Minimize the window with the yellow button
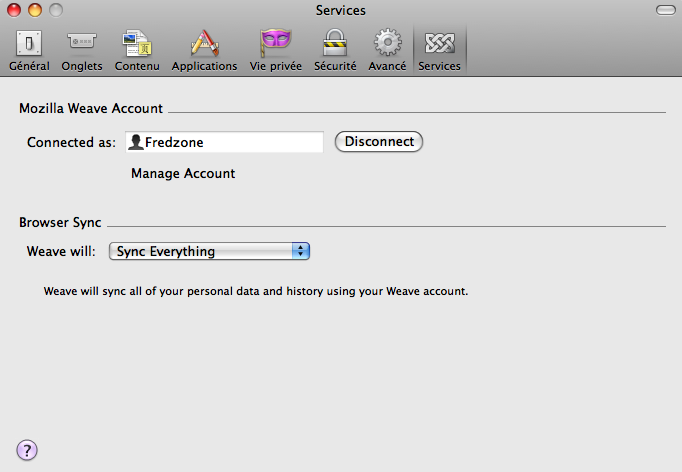The width and height of the screenshot is (682, 472). (x=35, y=10)
